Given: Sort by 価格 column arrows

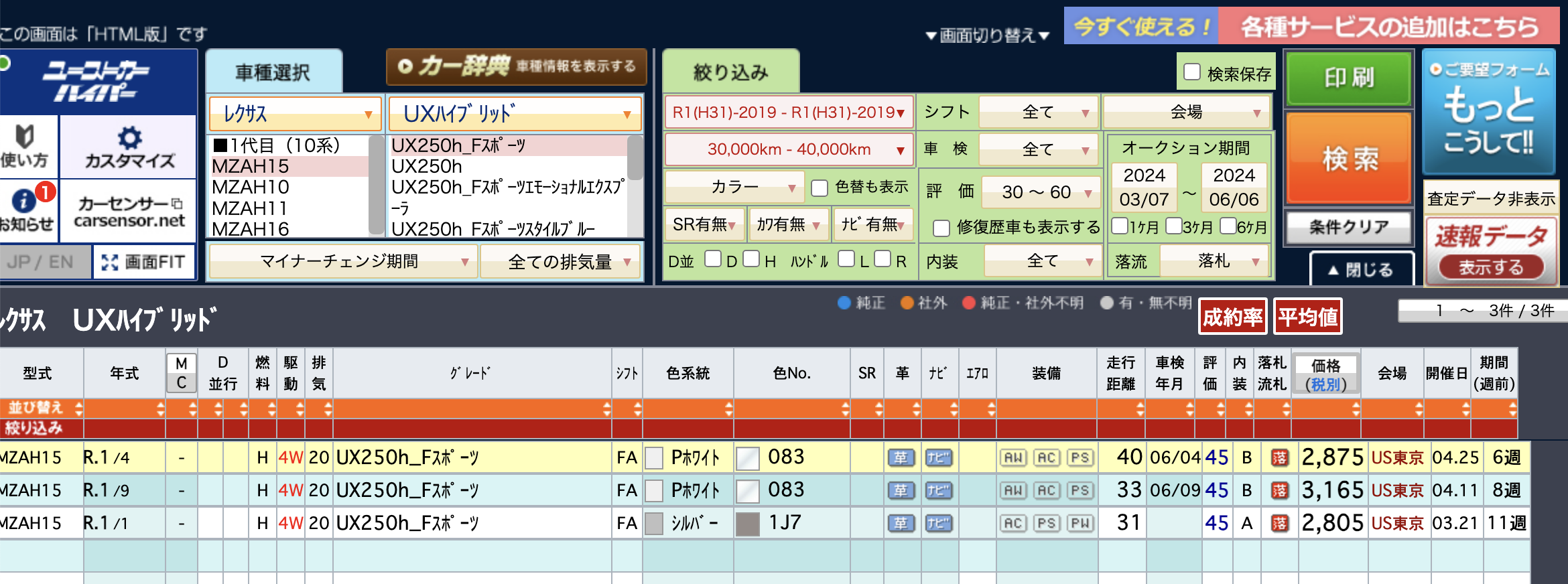Looking at the screenshot, I should tap(1356, 409).
